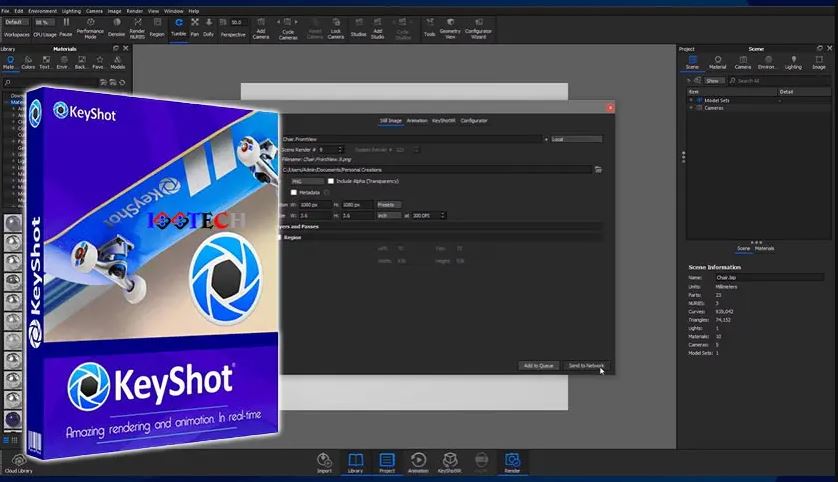Open the inch units dropdown
The width and height of the screenshot is (838, 482).
[389, 215]
